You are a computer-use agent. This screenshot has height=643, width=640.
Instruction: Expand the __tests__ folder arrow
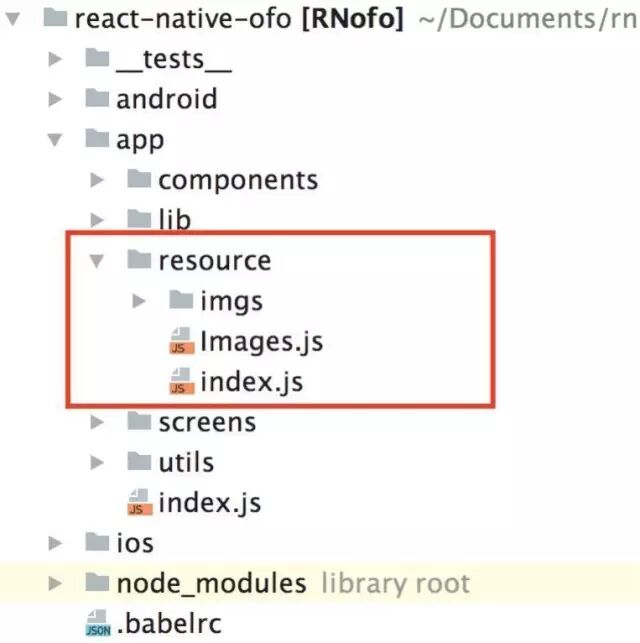click(x=55, y=59)
